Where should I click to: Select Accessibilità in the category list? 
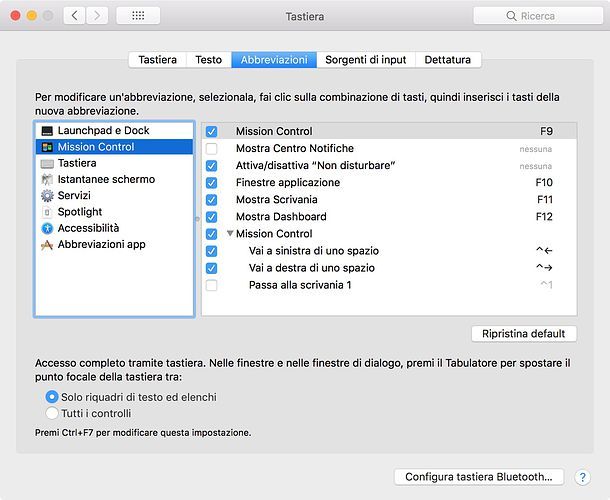(114, 228)
